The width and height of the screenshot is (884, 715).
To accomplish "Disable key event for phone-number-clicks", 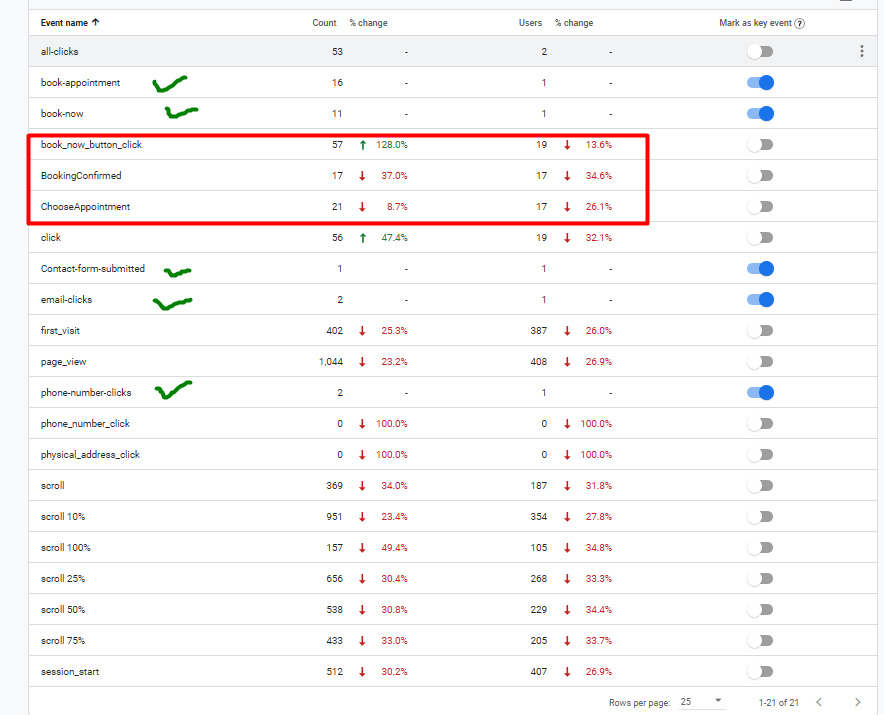I will click(x=760, y=393).
